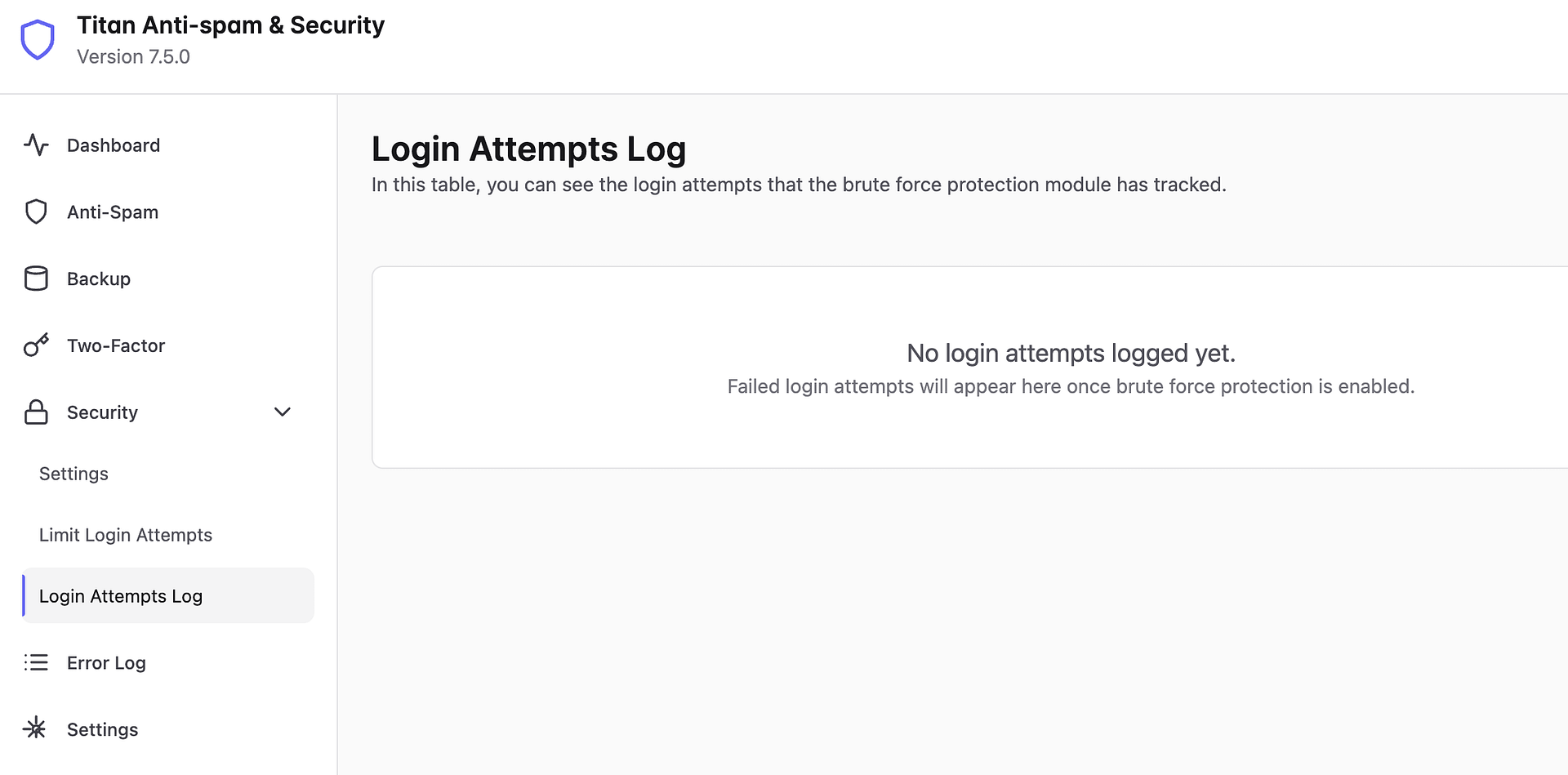Screen dimensions: 1568x775
Task: Click the Error Log list icon
Action: coord(36,662)
